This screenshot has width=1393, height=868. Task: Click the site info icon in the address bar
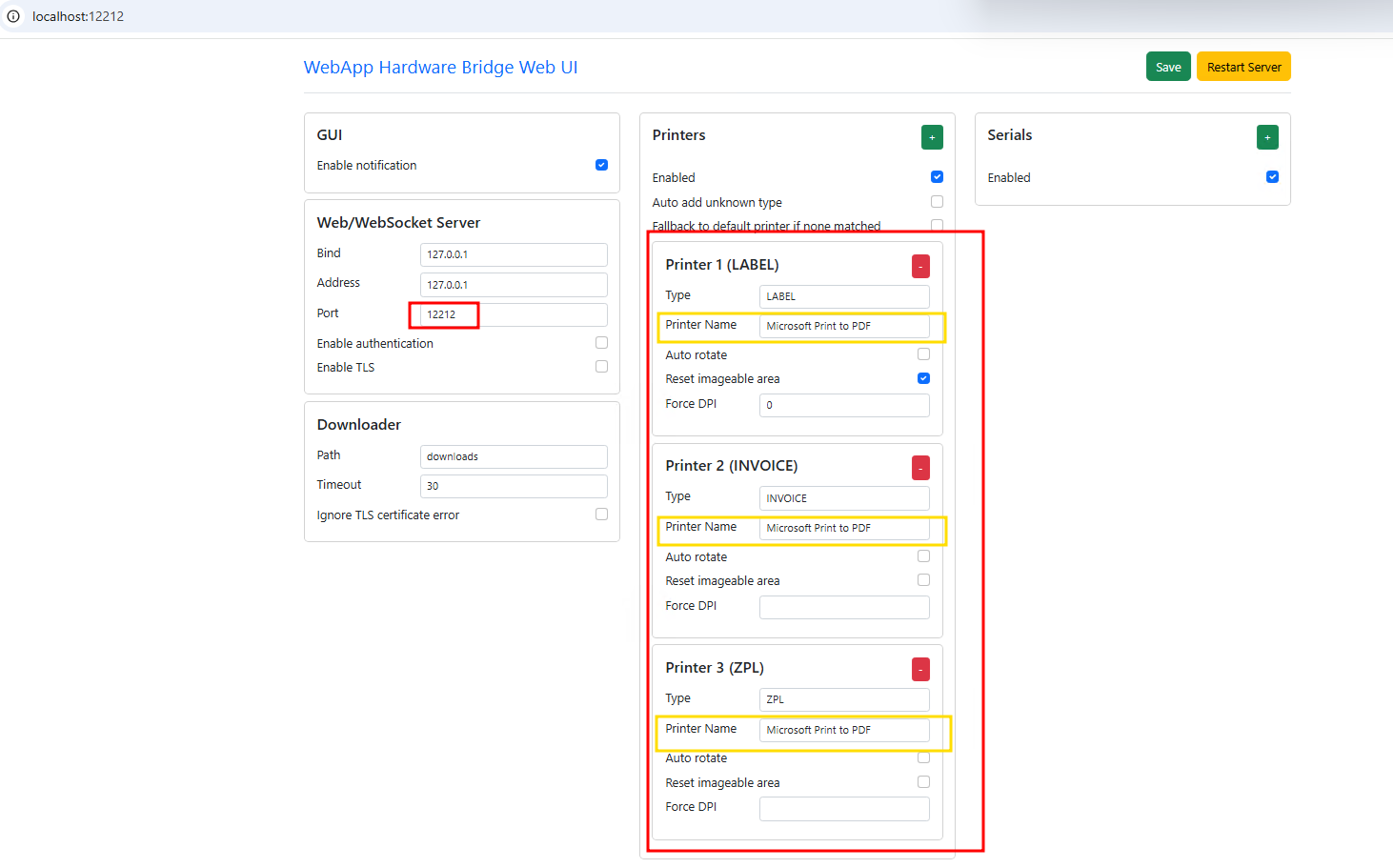[x=13, y=15]
